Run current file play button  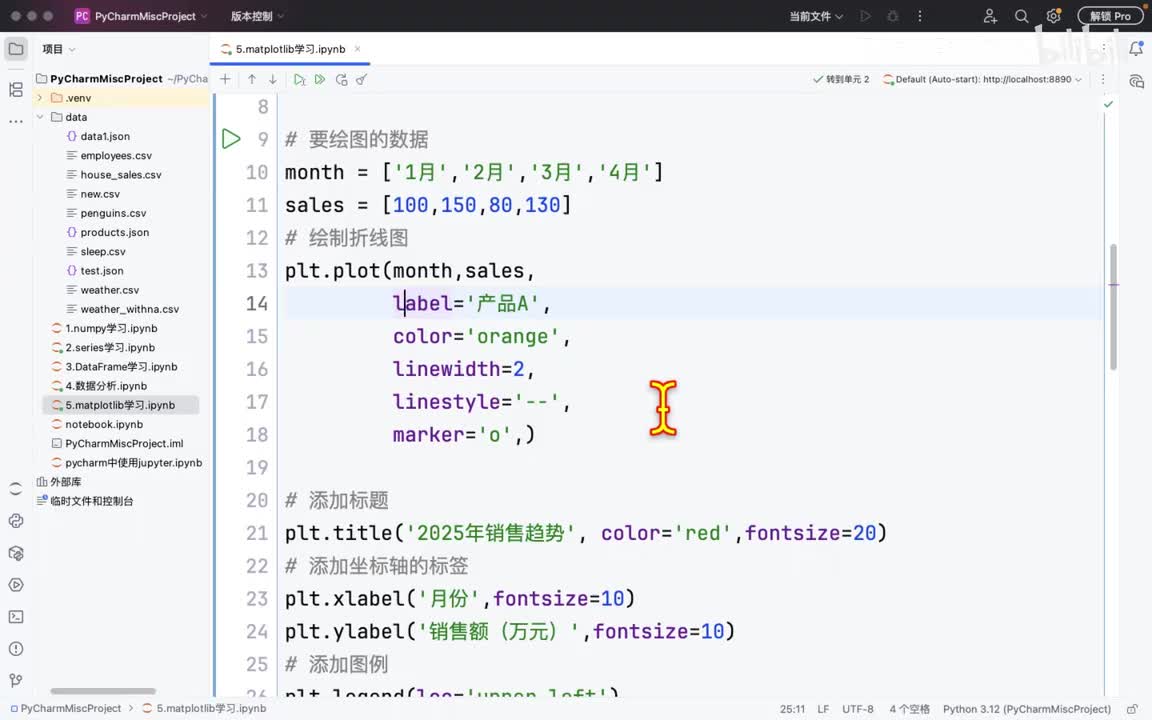click(865, 16)
